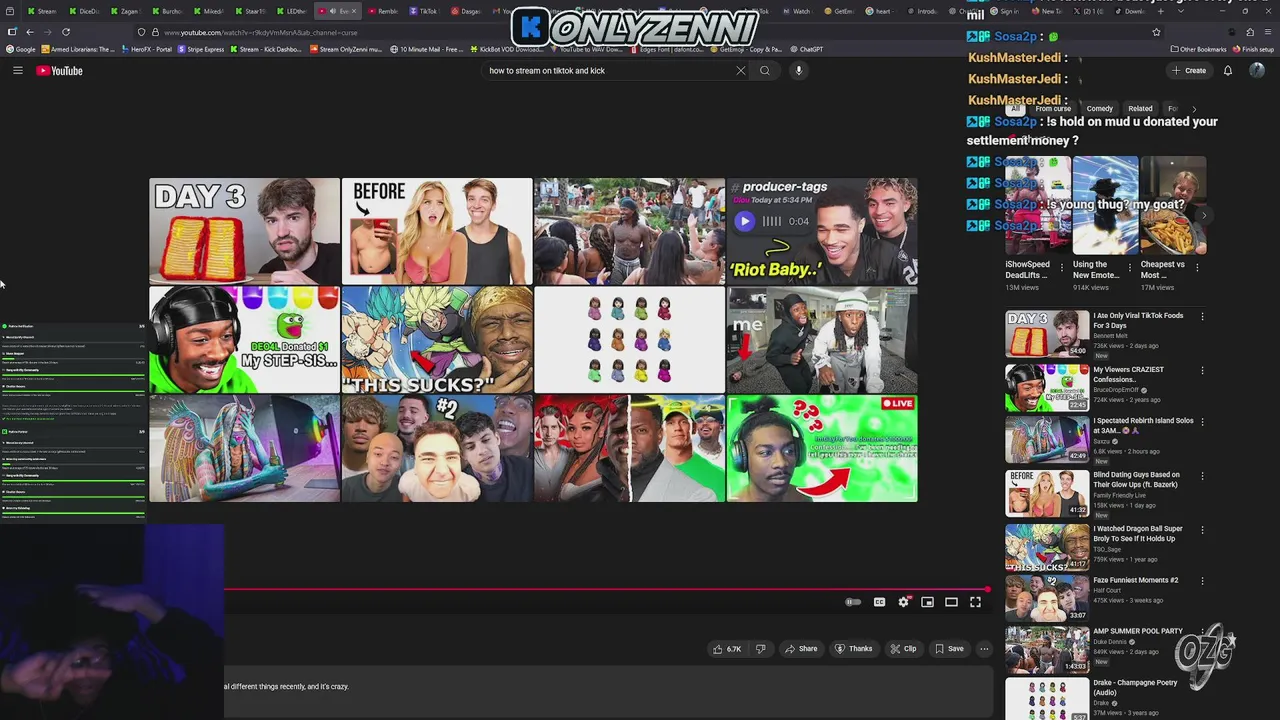Open the YouTube notifications bell

click(x=1228, y=71)
